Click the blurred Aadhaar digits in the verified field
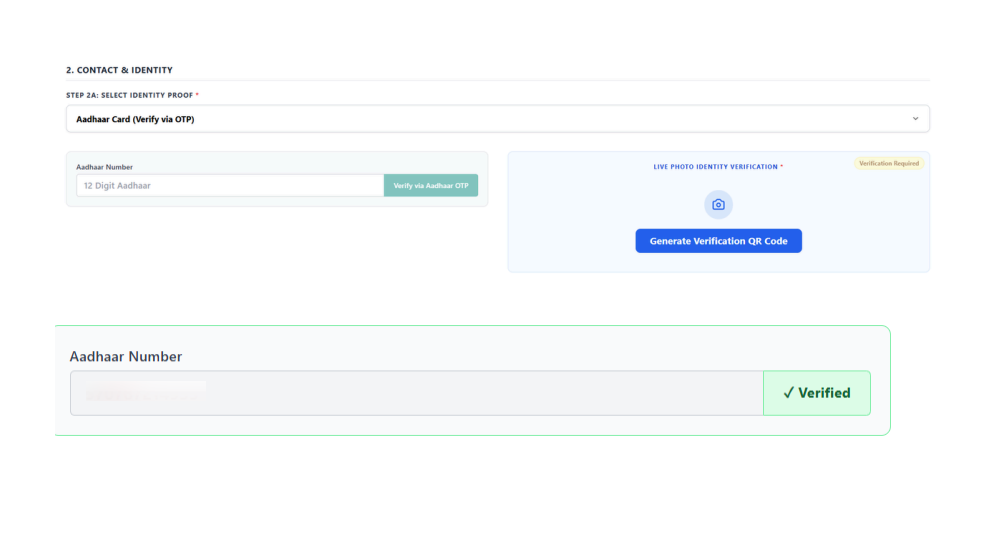This screenshot has height=550, width=986. click(x=145, y=393)
